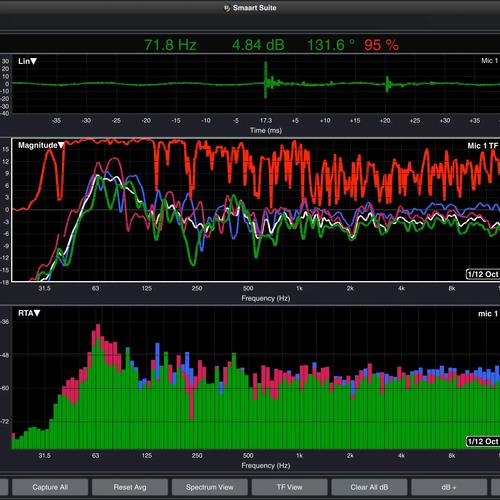This screenshot has width=500, height=500.
Task: Click the Capture All button
Action: point(50,487)
